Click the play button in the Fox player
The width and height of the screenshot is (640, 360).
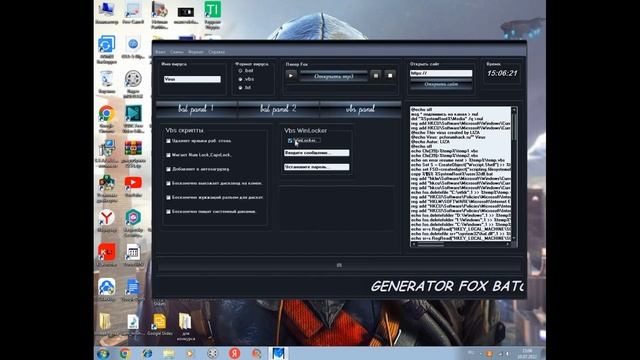(x=291, y=76)
